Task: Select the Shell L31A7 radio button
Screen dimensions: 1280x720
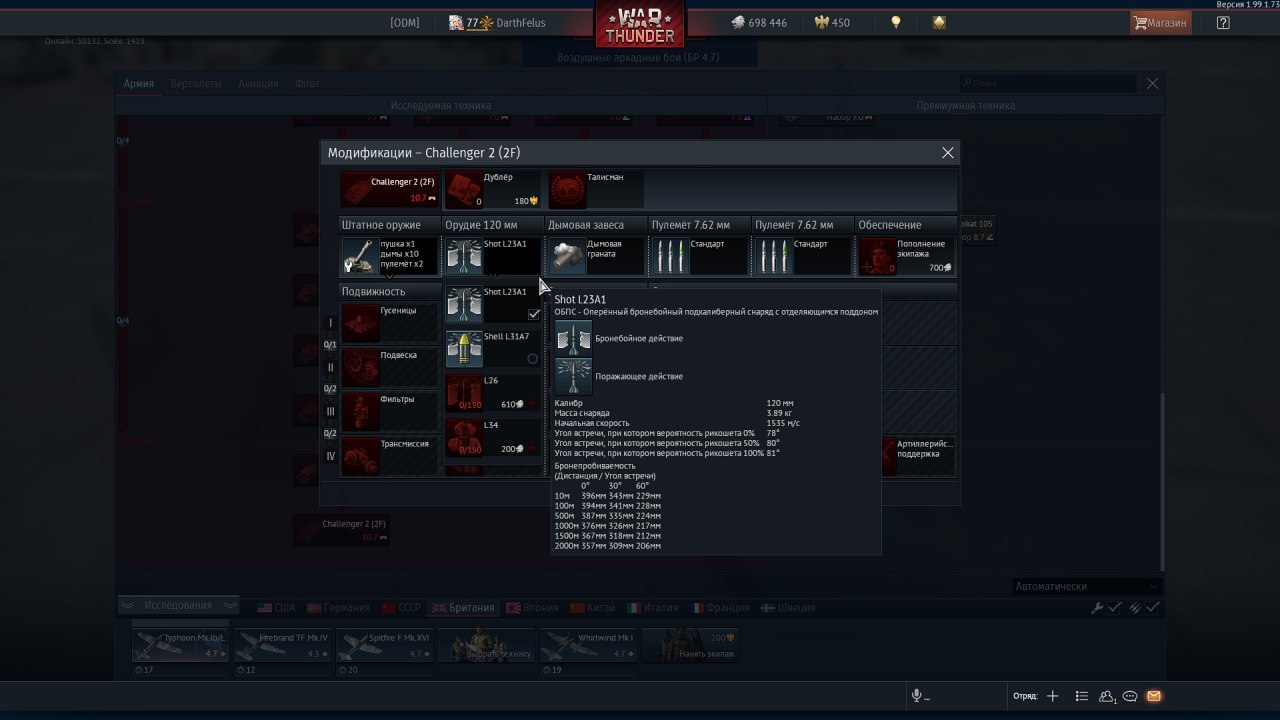Action: point(532,358)
